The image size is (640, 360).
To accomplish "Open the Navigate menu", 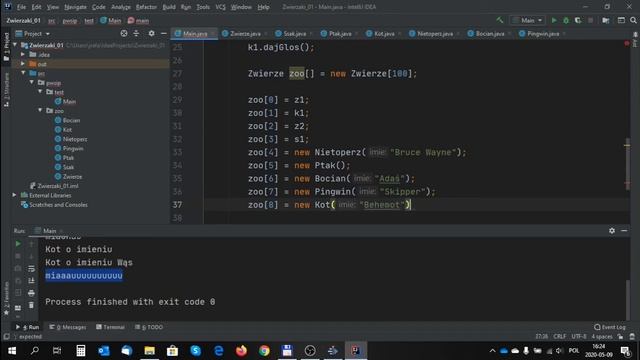I will point(75,7).
